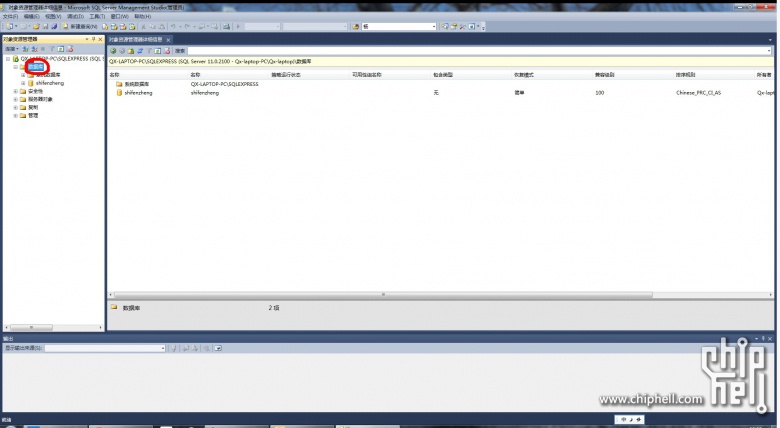Click the Analysis Services XMLA Query icon
The image size is (780, 428).
132,26
